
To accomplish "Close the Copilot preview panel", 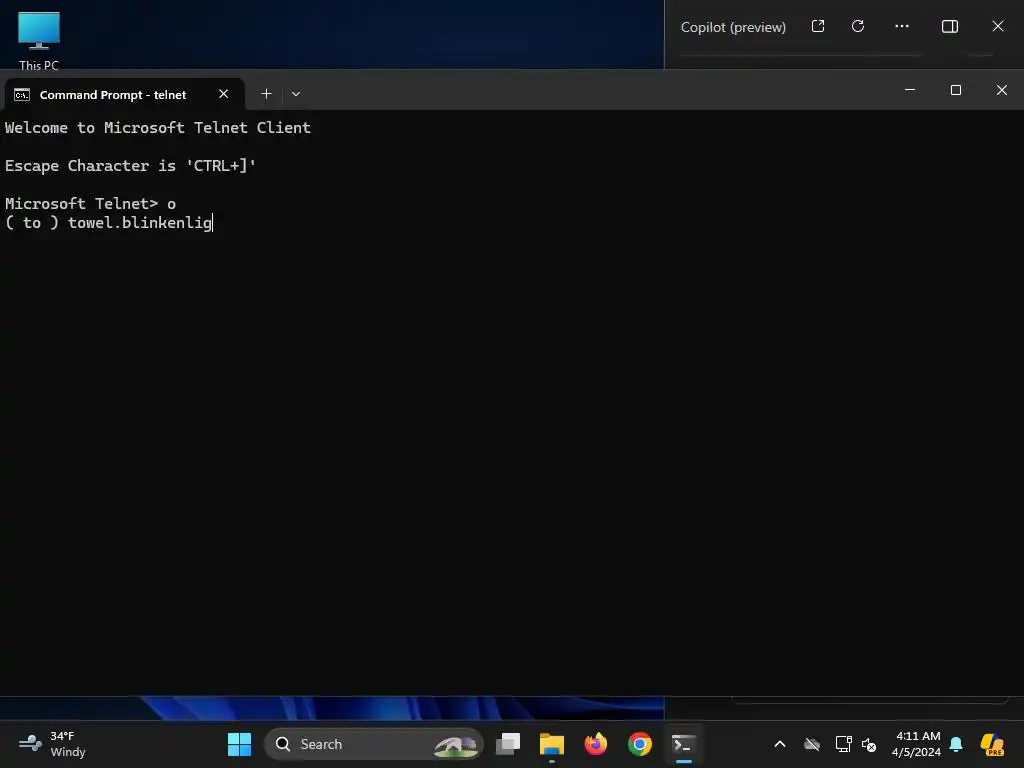I will 998,26.
